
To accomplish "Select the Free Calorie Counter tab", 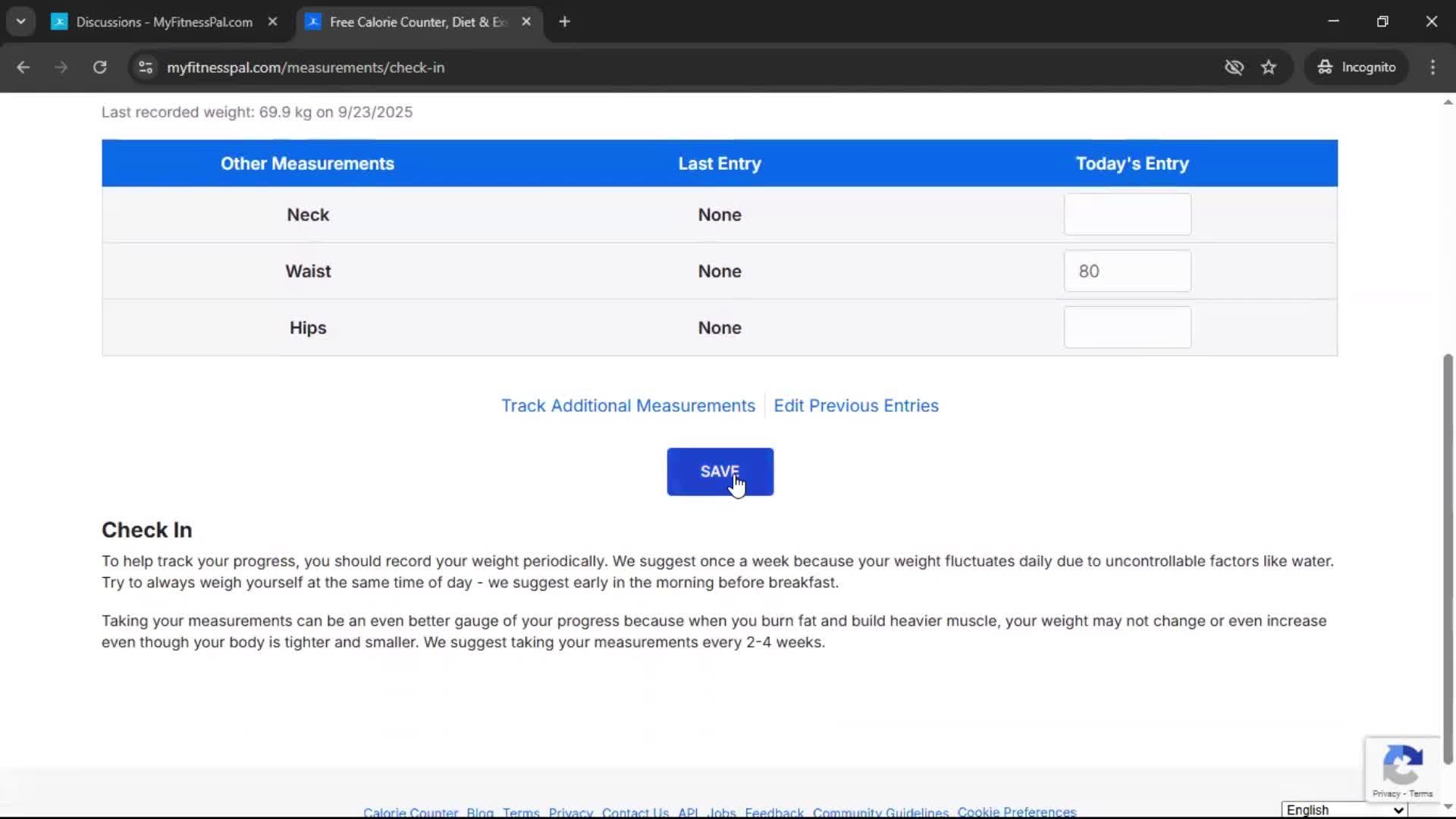I will pos(418,22).
